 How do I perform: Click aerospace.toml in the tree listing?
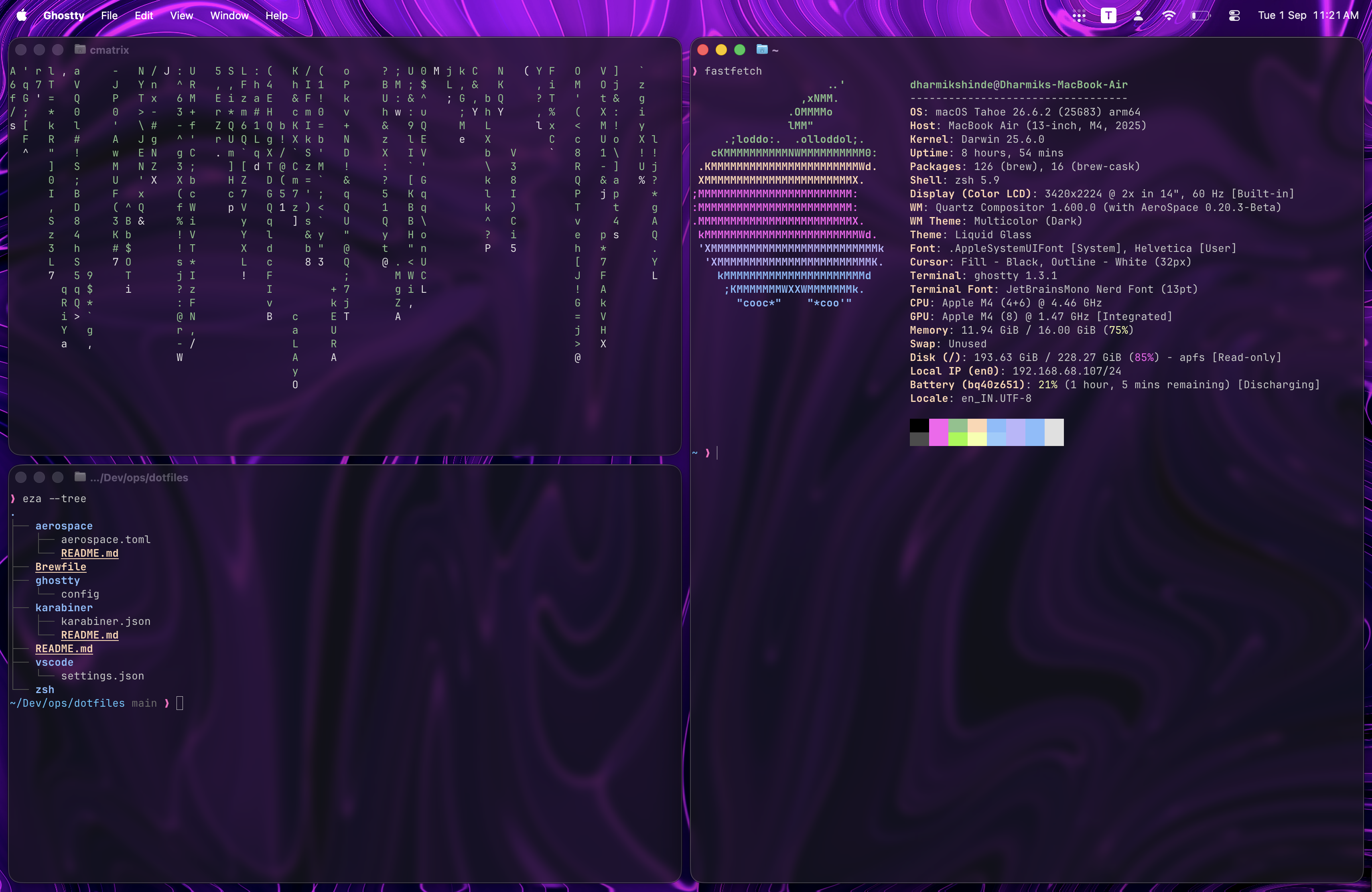point(106,539)
